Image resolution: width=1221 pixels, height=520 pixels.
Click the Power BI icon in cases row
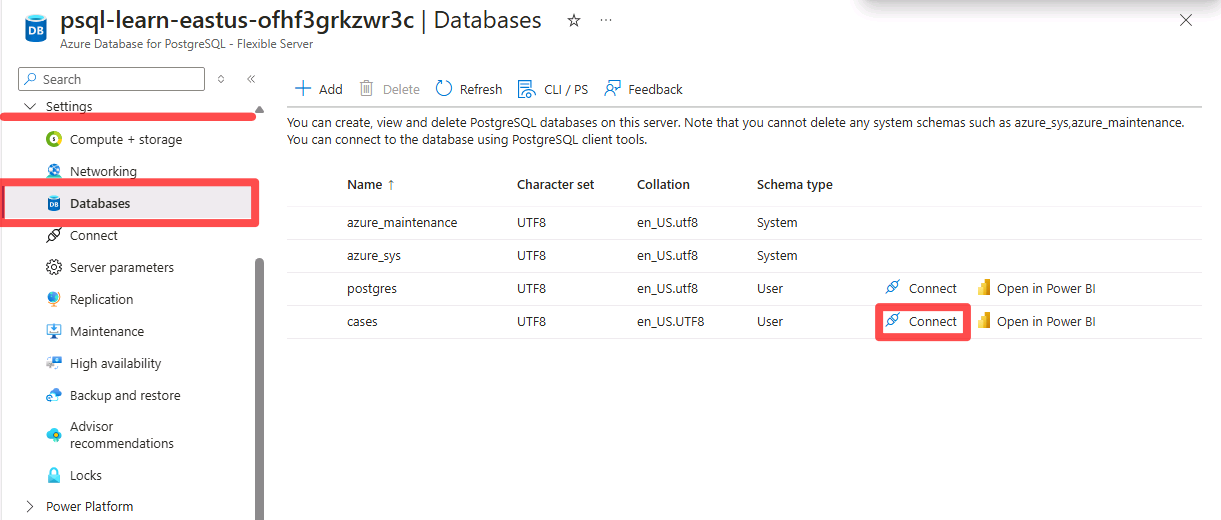[x=984, y=321]
